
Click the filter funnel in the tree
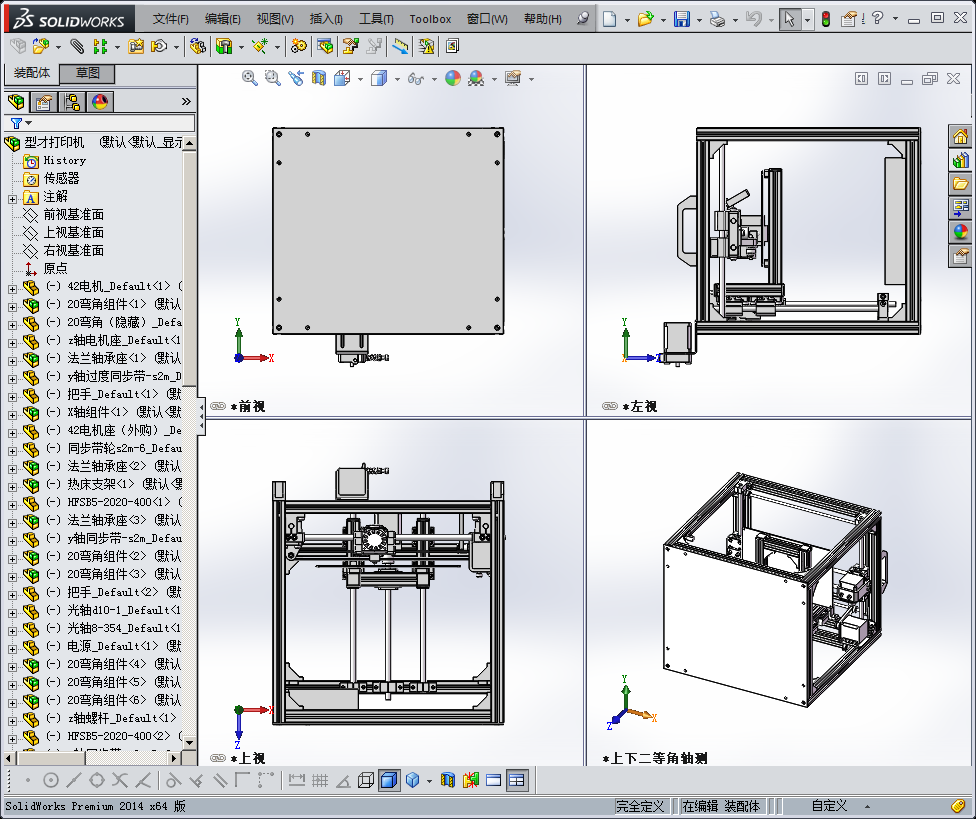[x=17, y=123]
